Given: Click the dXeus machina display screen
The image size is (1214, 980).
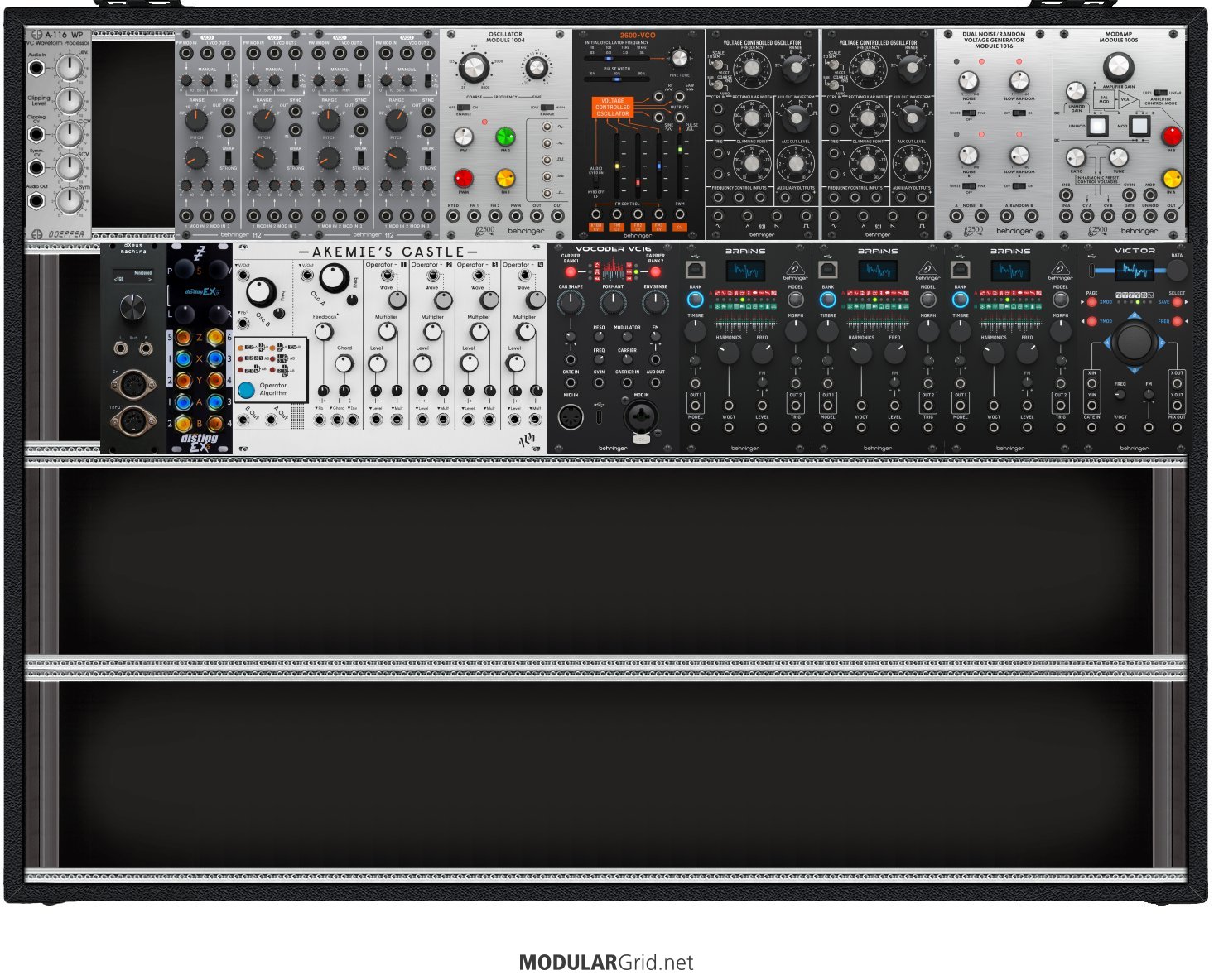Looking at the screenshot, I should [133, 275].
